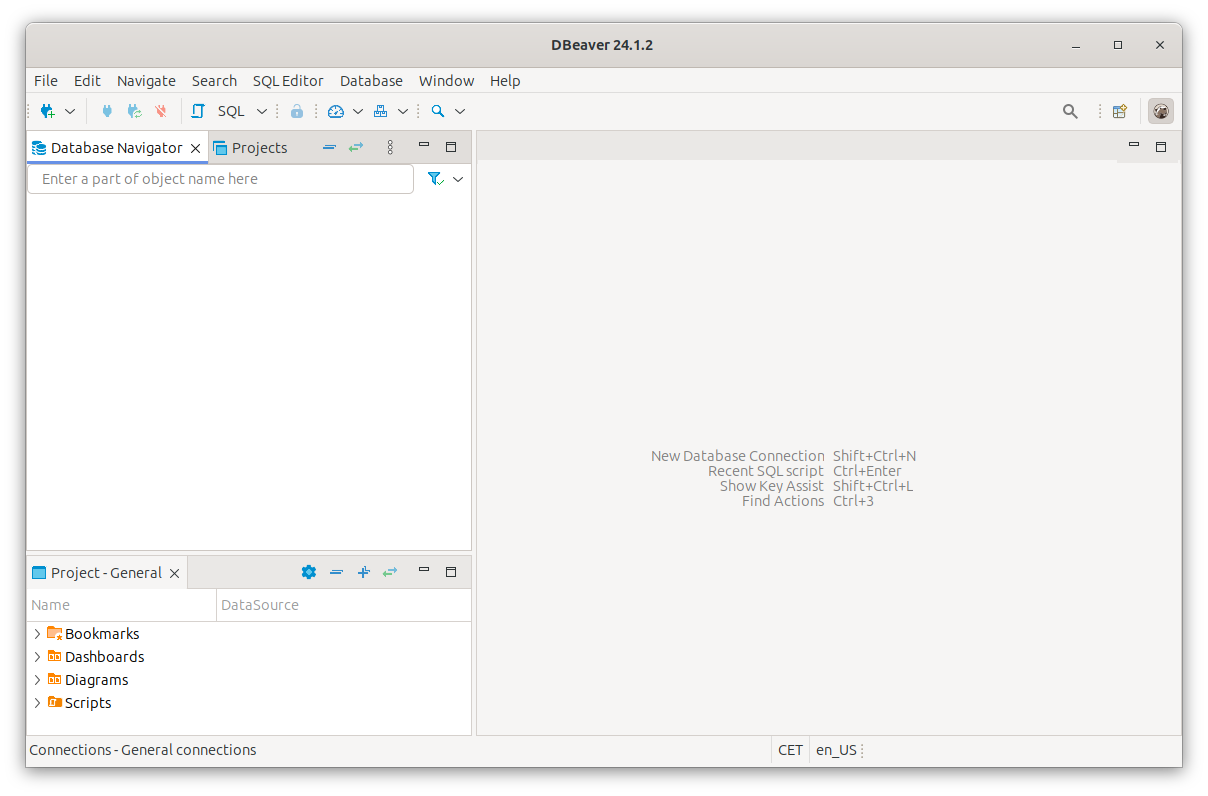The image size is (1208, 796).
Task: Toggle the auto-commit lock icon in the toolbar
Action: 296,111
